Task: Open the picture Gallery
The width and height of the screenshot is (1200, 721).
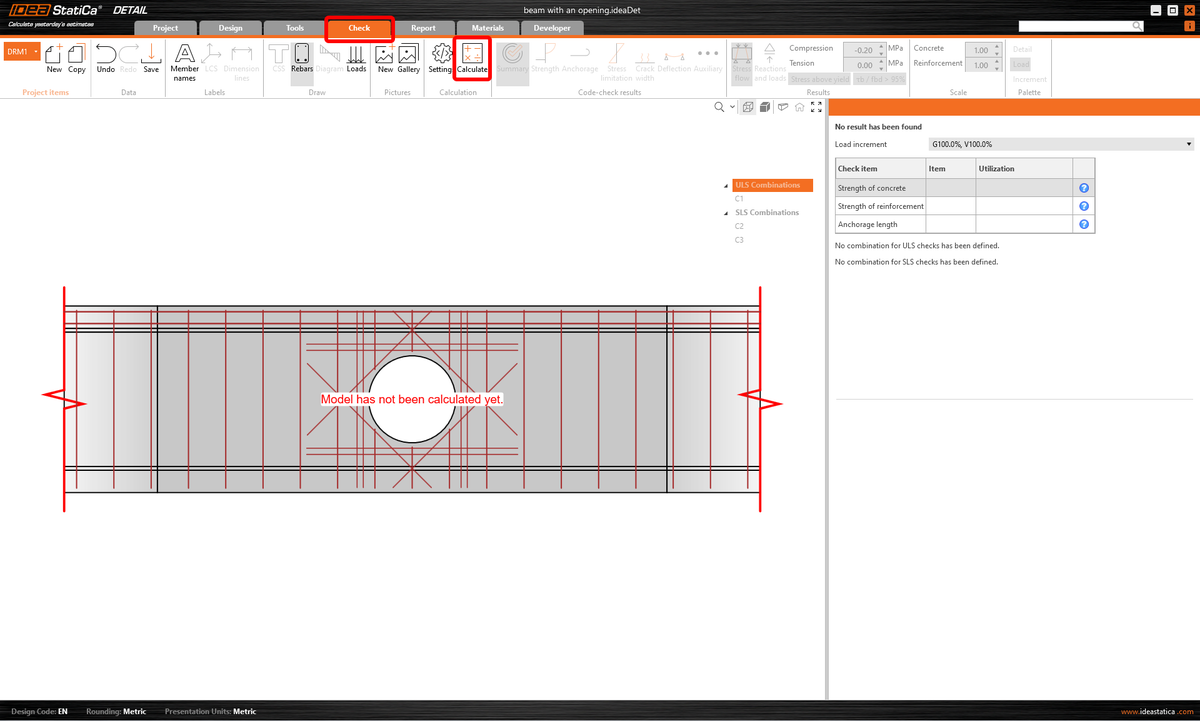Action: point(408,60)
